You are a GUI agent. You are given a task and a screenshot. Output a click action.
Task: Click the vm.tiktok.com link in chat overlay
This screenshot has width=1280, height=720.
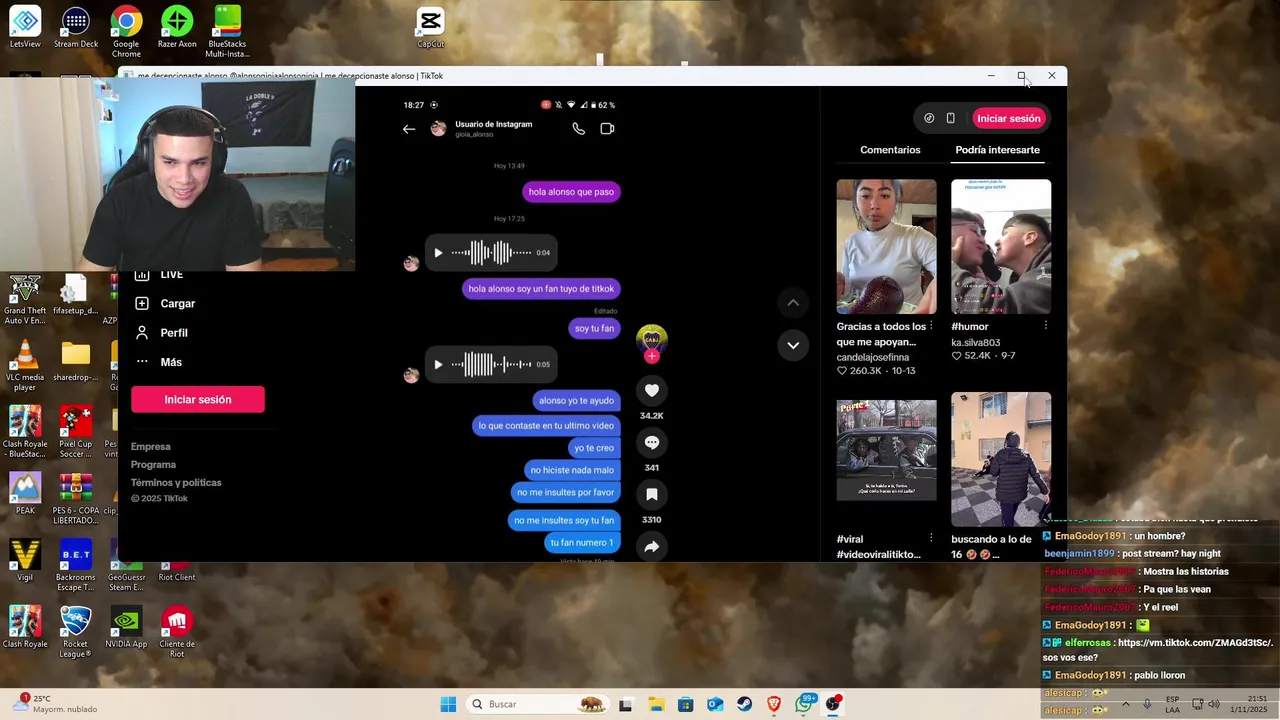tap(1195, 643)
